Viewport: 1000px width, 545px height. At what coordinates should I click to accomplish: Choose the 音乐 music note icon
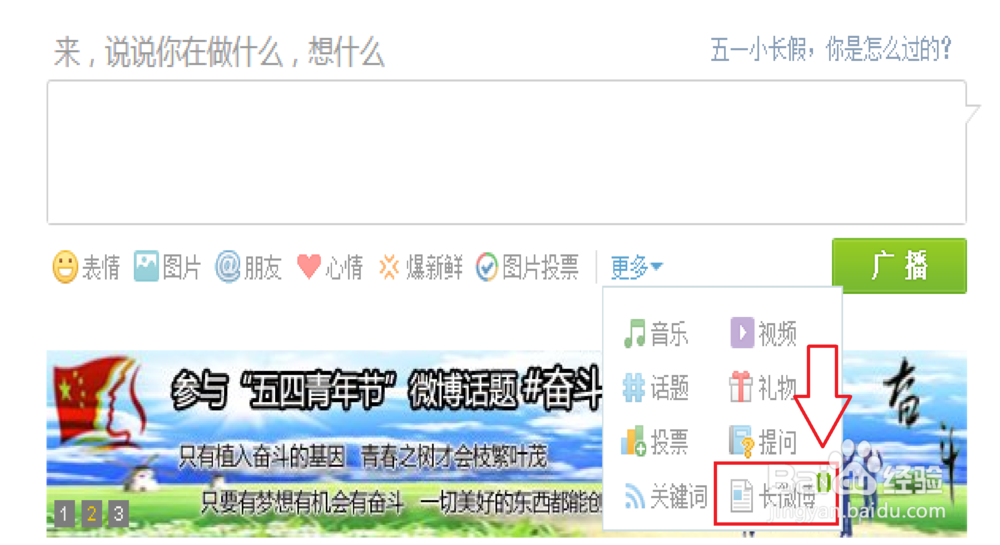point(635,333)
